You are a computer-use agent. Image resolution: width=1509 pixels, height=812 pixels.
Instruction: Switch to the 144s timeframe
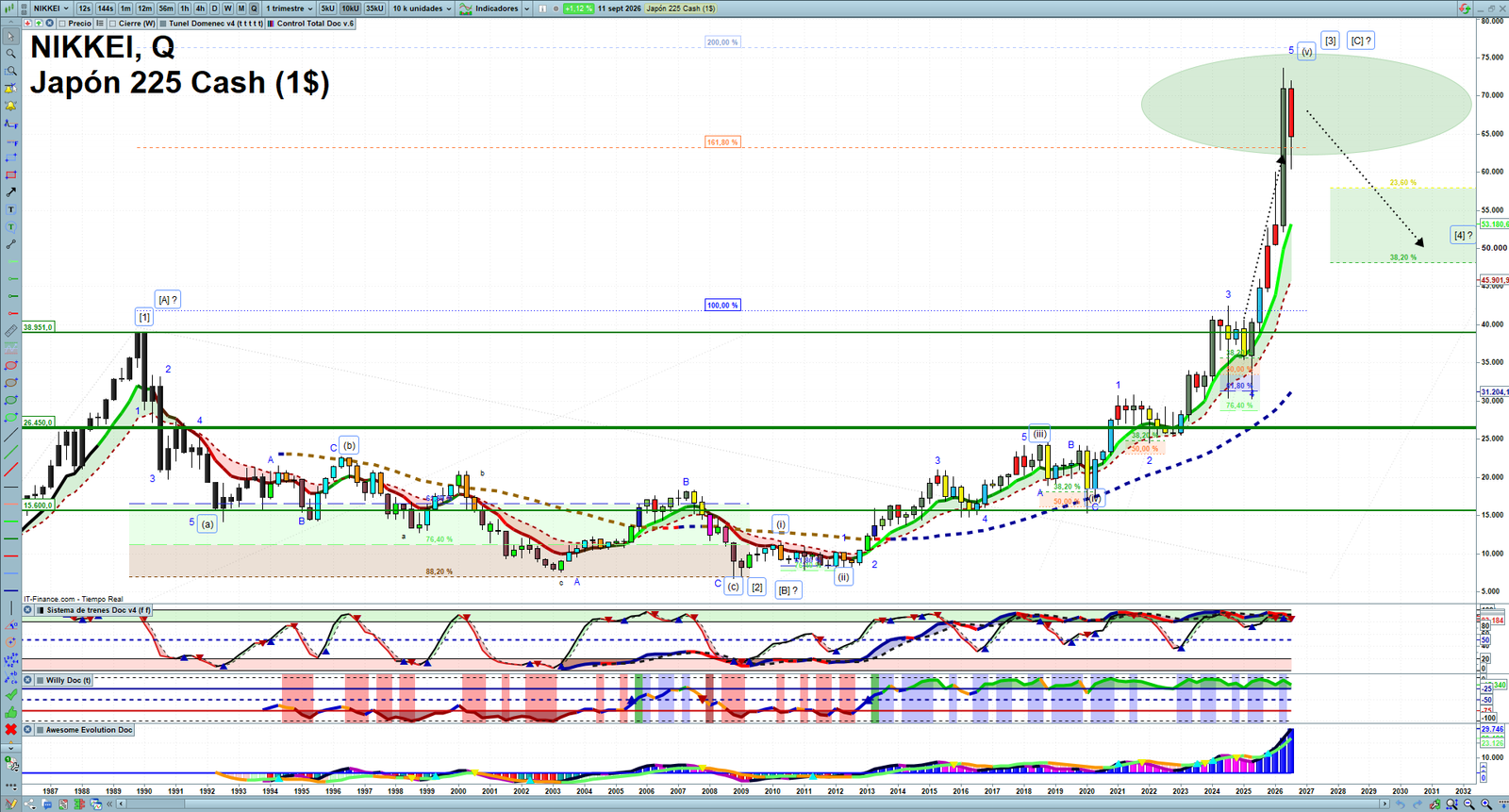[105, 8]
